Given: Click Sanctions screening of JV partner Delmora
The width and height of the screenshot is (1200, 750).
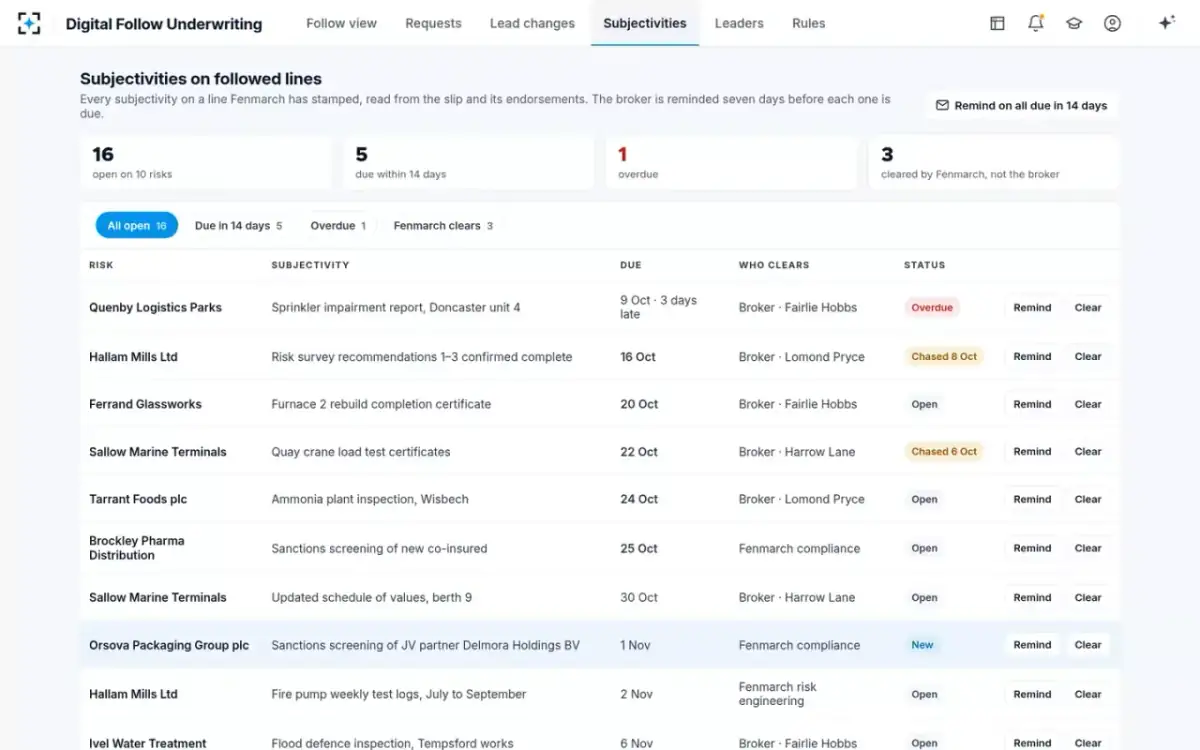Looking at the screenshot, I should 425,646.
